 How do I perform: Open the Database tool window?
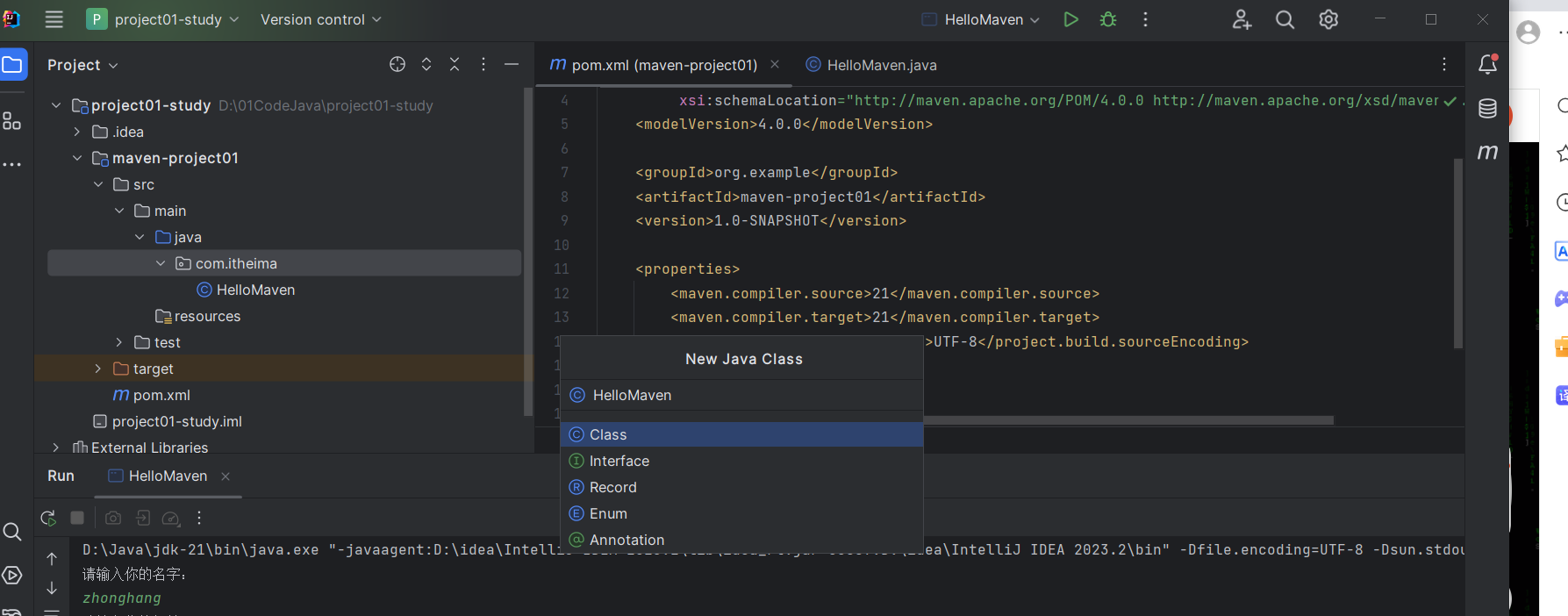click(x=1487, y=109)
